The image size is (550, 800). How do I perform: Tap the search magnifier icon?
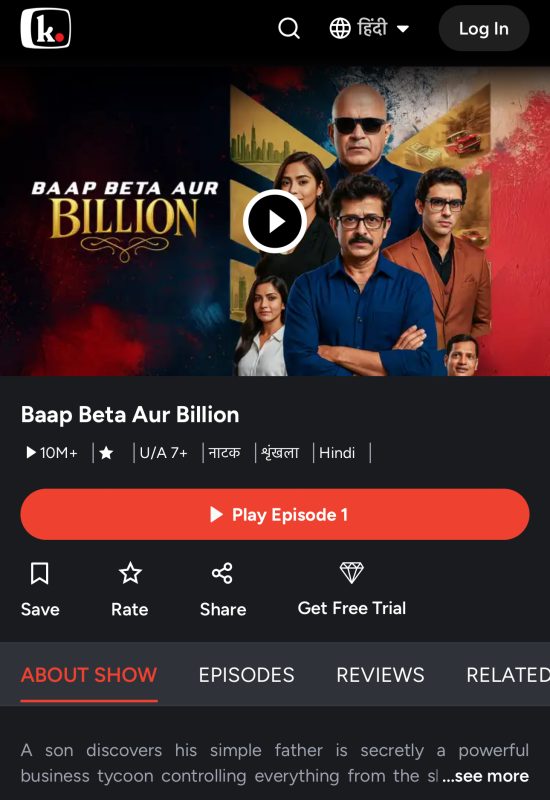pyautogui.click(x=289, y=29)
